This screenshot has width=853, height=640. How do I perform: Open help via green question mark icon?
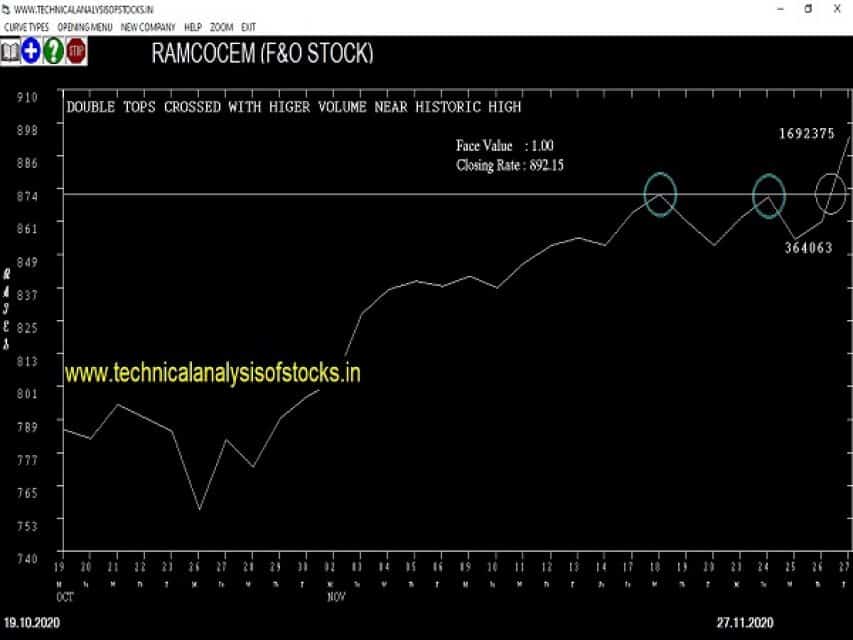click(53, 52)
